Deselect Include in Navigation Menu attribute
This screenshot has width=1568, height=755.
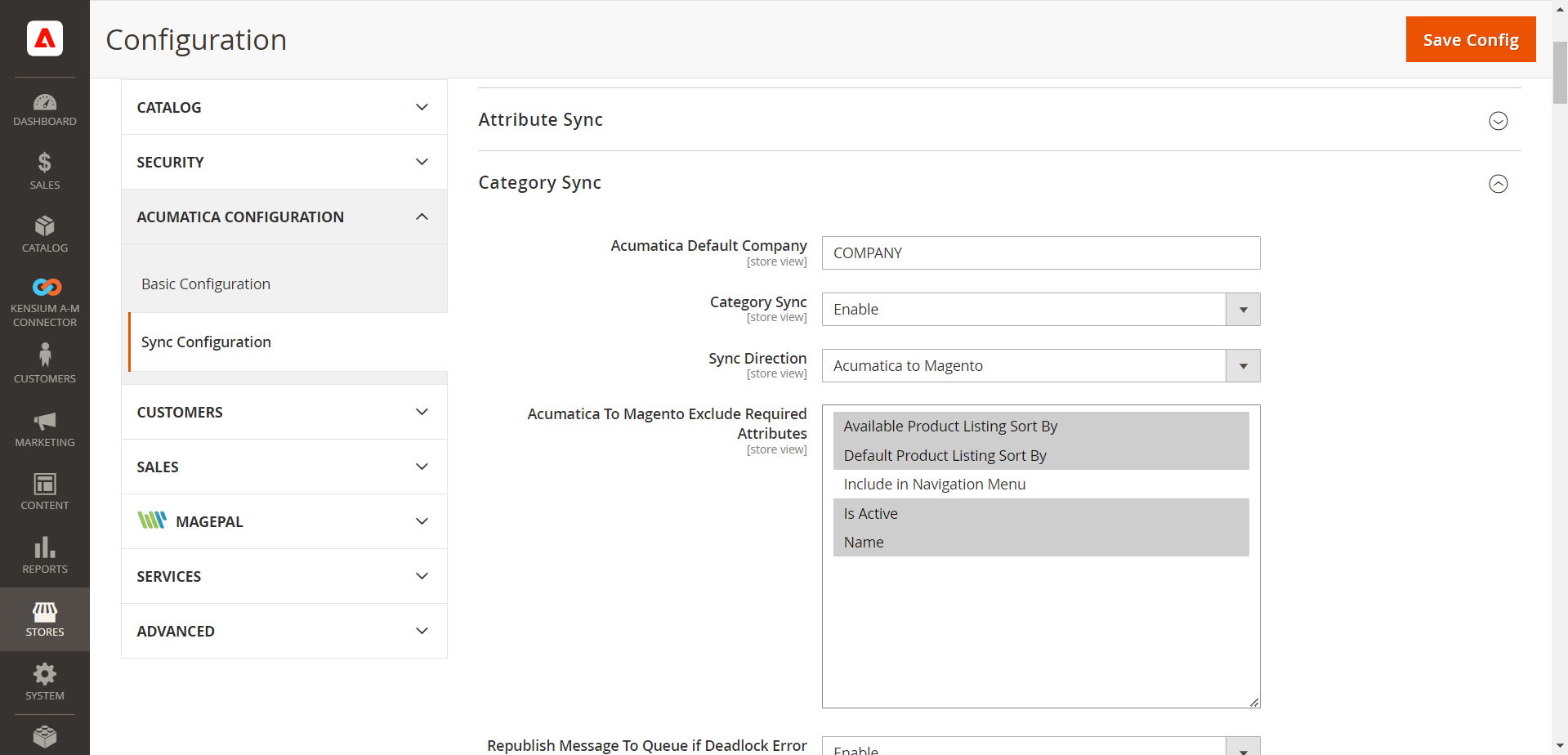934,484
